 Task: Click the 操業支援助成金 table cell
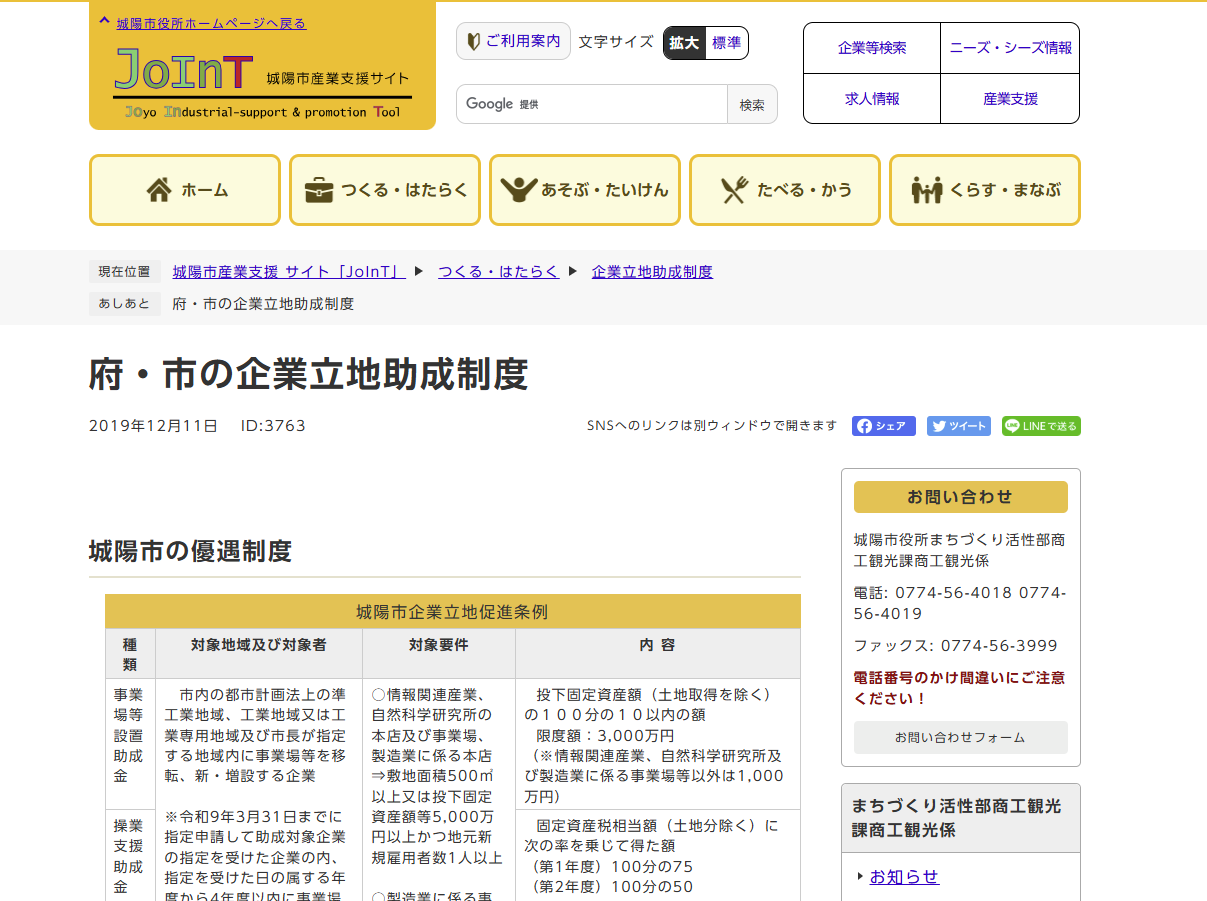pos(128,856)
